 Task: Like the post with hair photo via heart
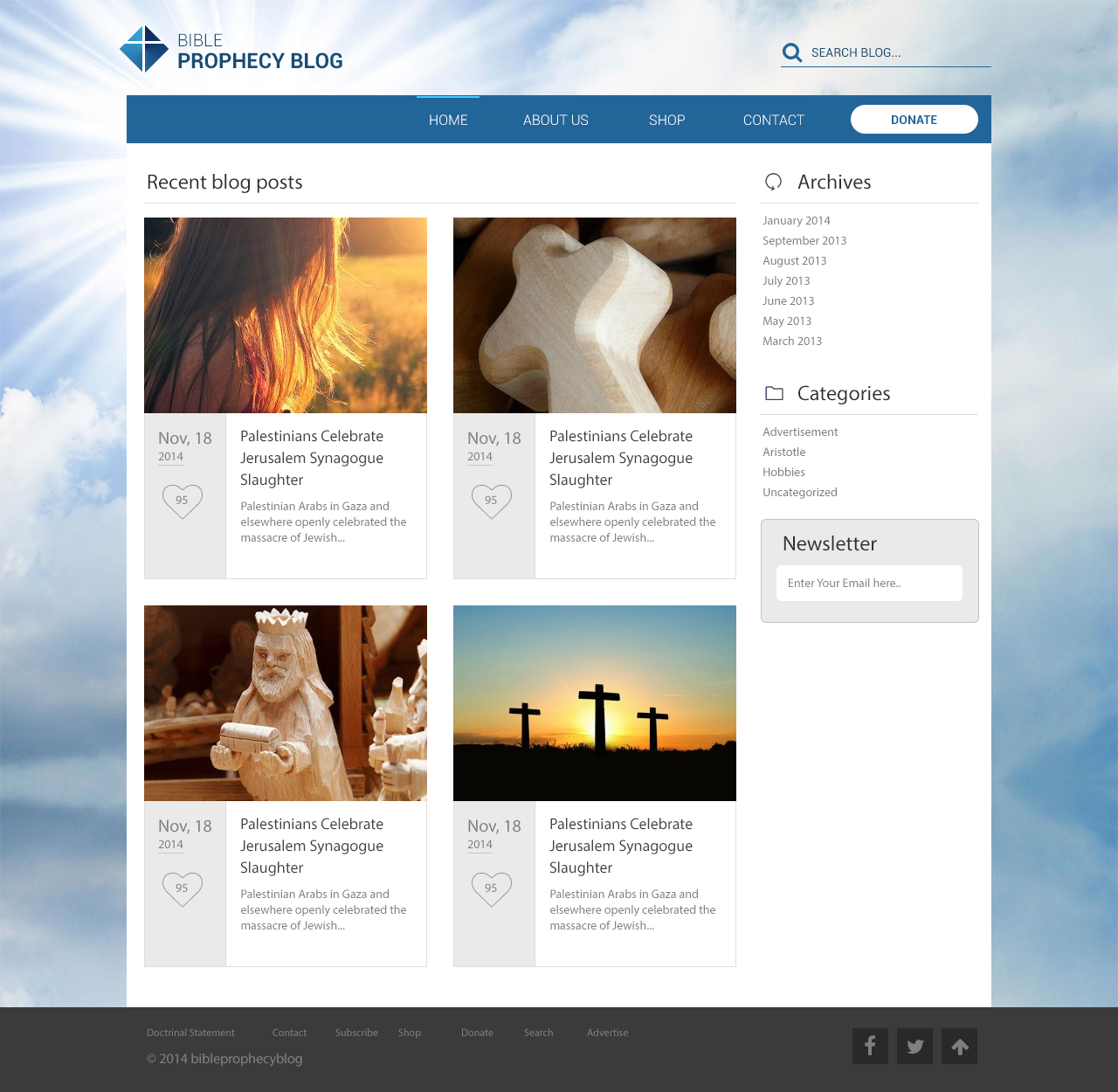tap(182, 501)
